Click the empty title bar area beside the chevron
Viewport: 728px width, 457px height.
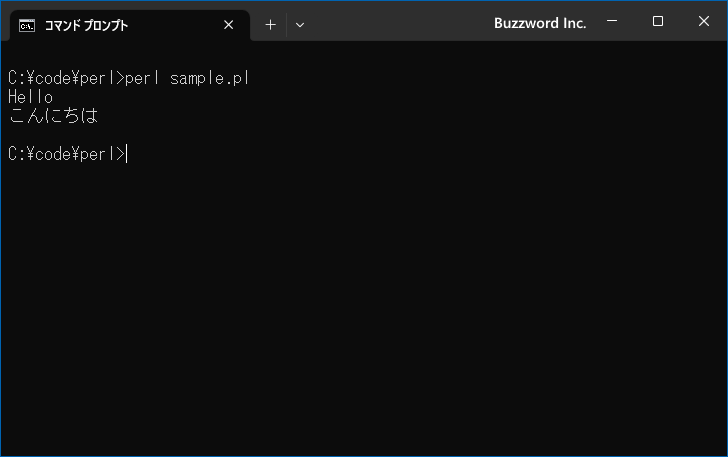399,23
